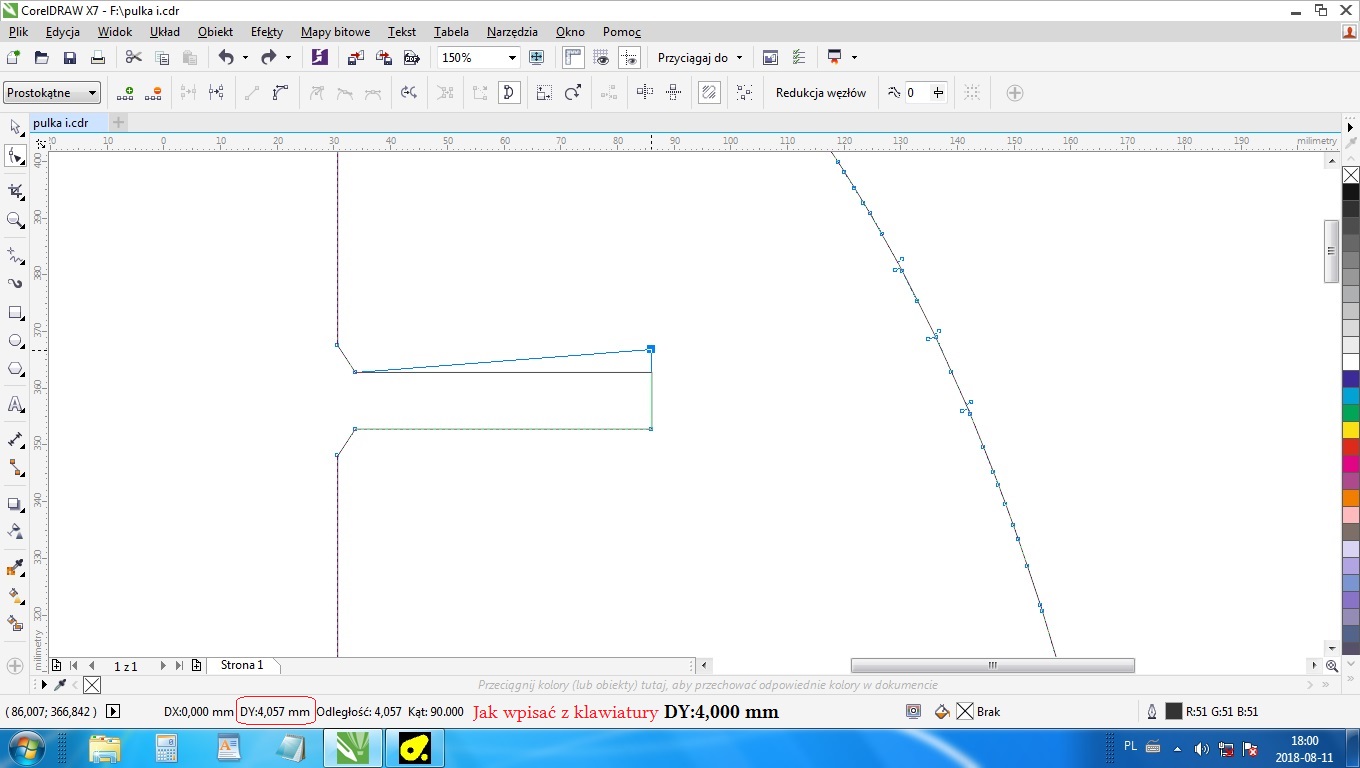This screenshot has height=768, width=1360.
Task: Open the Mapy bitowe menu
Action: [x=335, y=32]
